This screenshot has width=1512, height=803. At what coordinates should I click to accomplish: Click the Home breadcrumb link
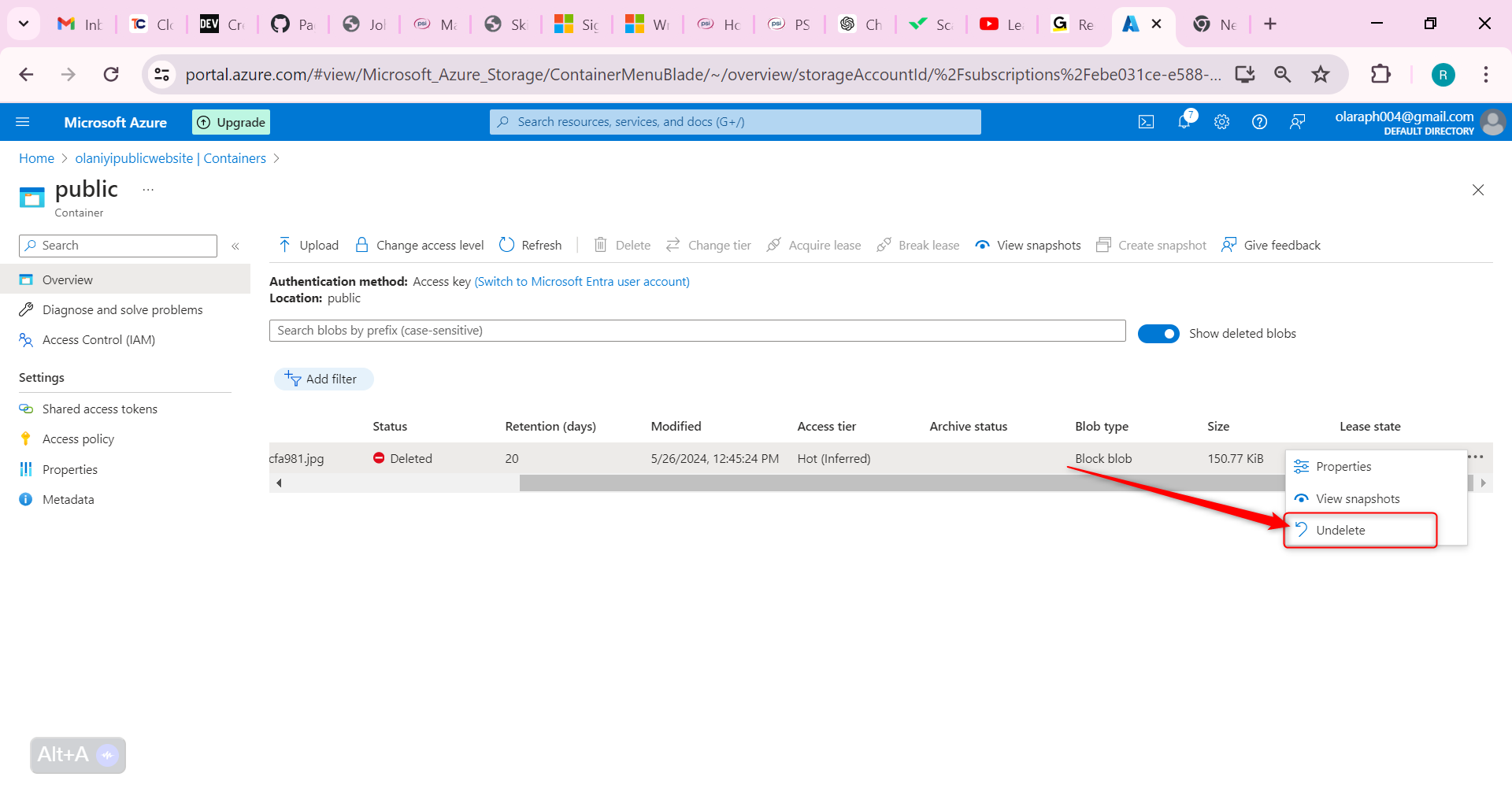click(36, 158)
